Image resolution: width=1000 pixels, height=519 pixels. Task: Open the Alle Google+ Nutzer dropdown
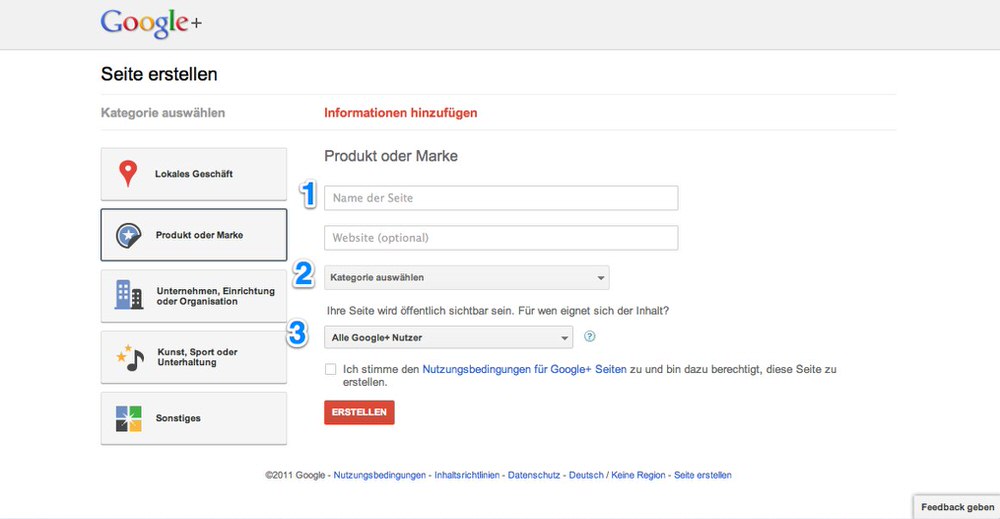448,337
